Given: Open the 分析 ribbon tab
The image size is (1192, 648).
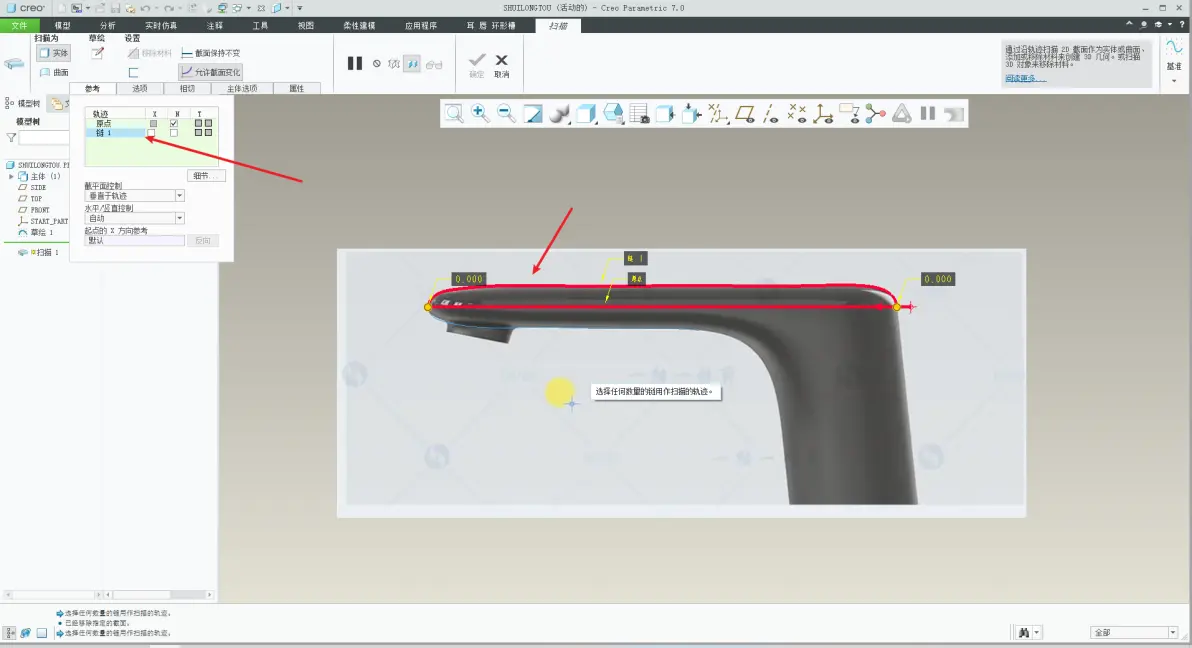Looking at the screenshot, I should (x=108, y=25).
